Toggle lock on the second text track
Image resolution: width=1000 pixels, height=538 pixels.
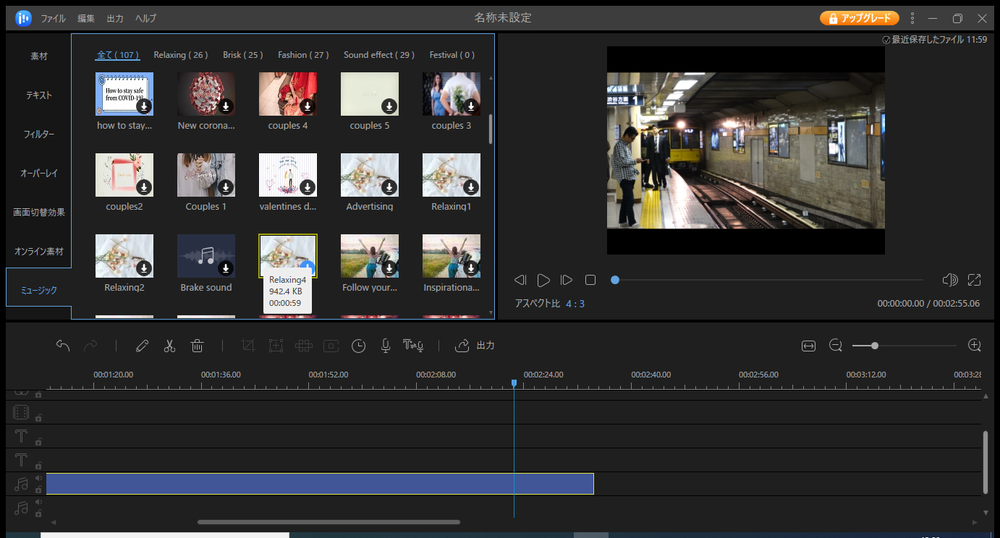point(38,465)
